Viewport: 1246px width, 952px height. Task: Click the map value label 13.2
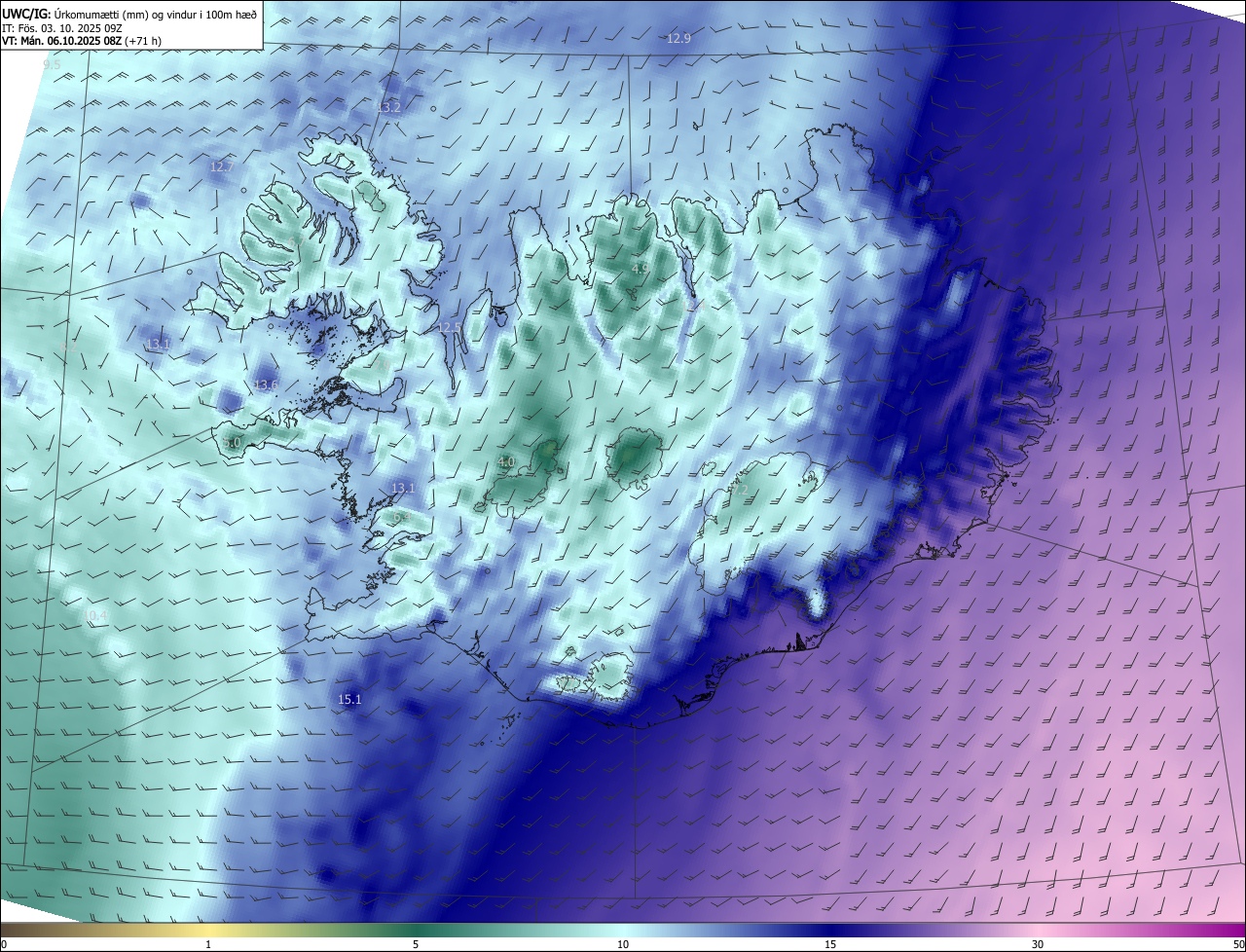pos(388,107)
